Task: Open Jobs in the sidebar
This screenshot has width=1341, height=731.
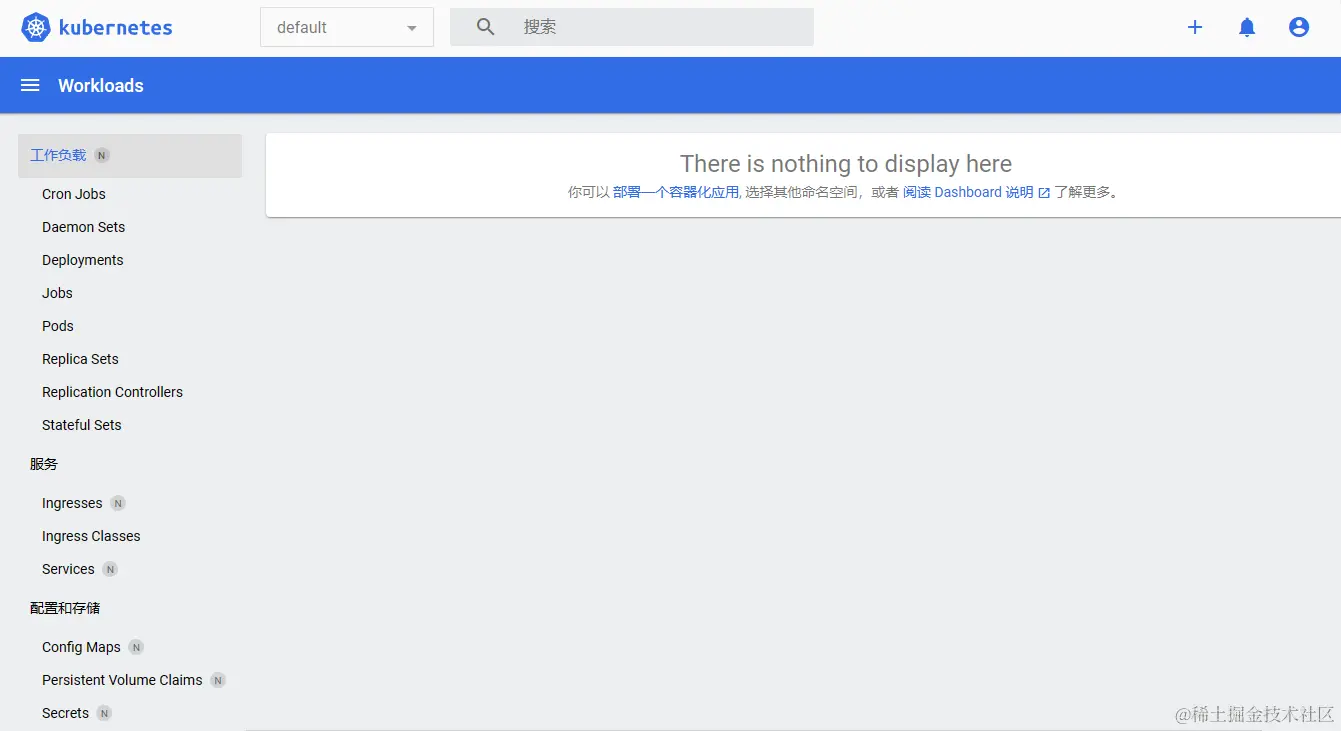Action: click(x=57, y=293)
